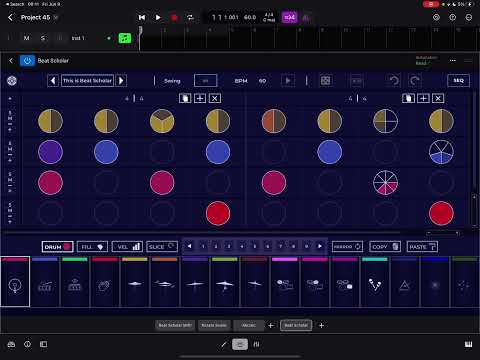Open the Beat Scholar round logo menu
Viewport: 480px width, 360px height.
point(12,80)
